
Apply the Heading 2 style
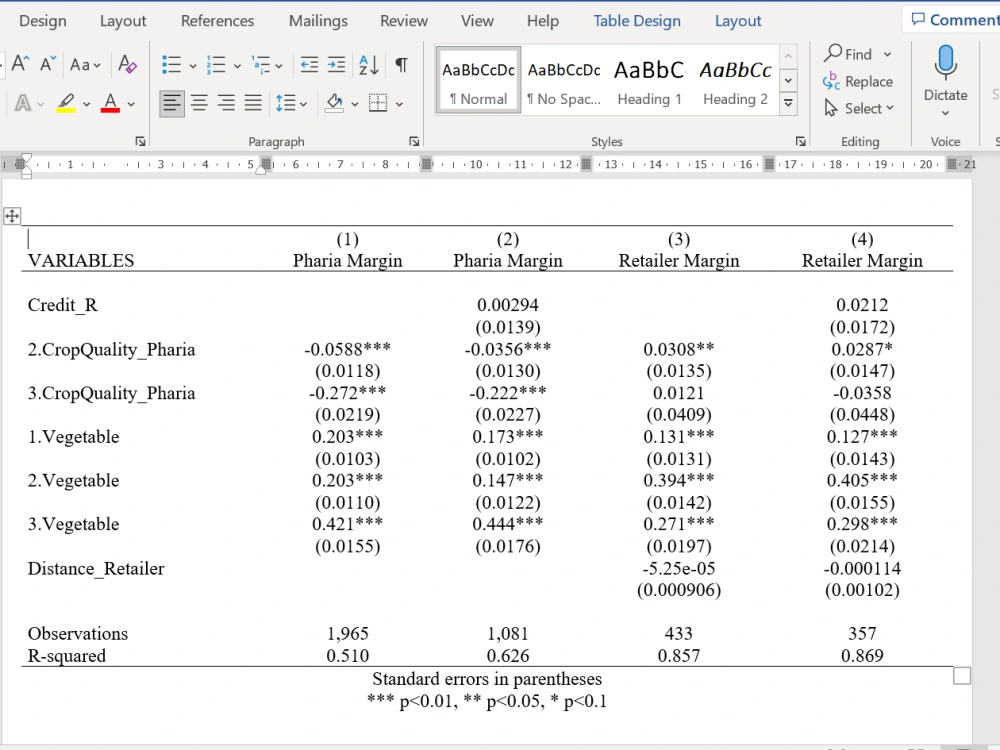[735, 81]
